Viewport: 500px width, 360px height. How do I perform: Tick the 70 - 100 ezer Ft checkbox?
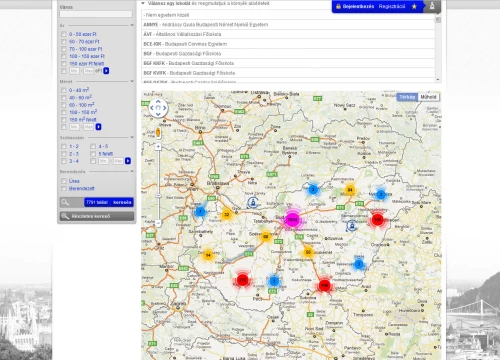point(64,49)
